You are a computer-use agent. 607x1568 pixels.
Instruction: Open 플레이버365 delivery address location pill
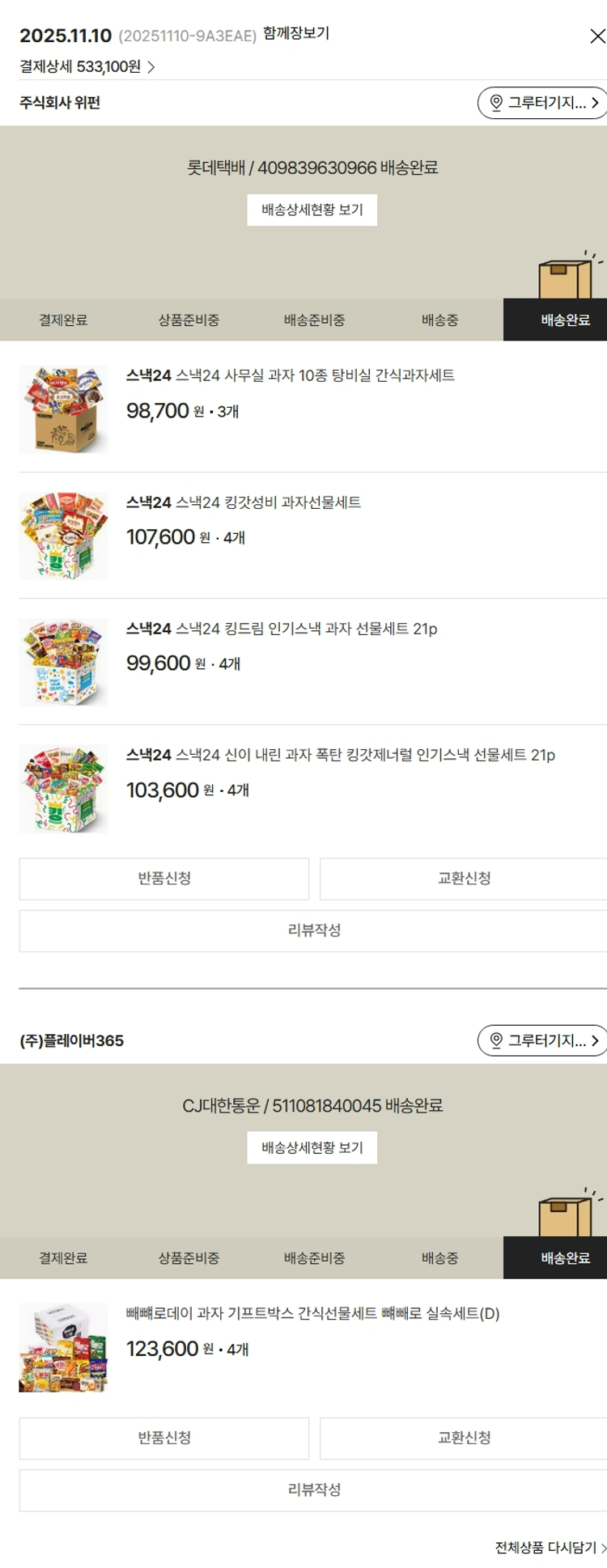tap(542, 1040)
